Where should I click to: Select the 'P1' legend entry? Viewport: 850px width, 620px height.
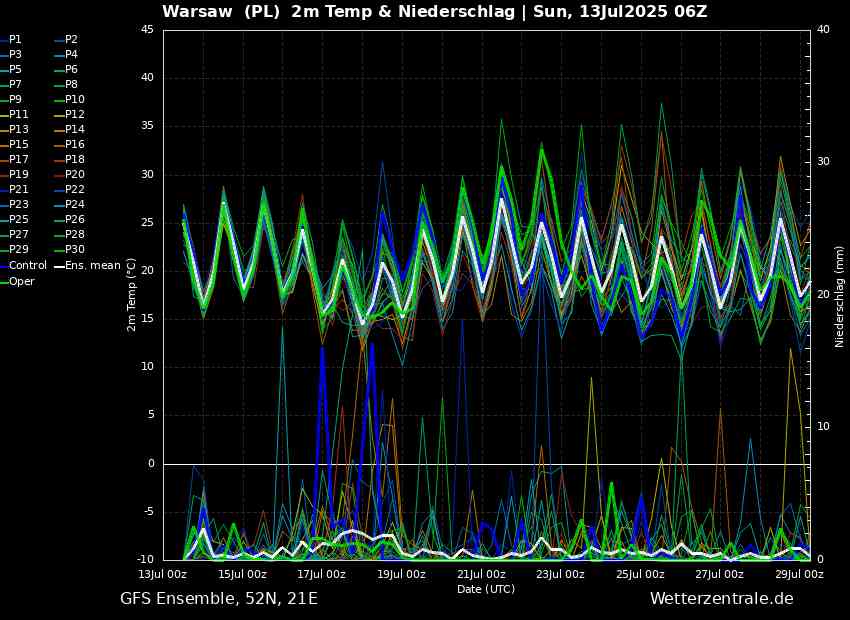point(15,40)
